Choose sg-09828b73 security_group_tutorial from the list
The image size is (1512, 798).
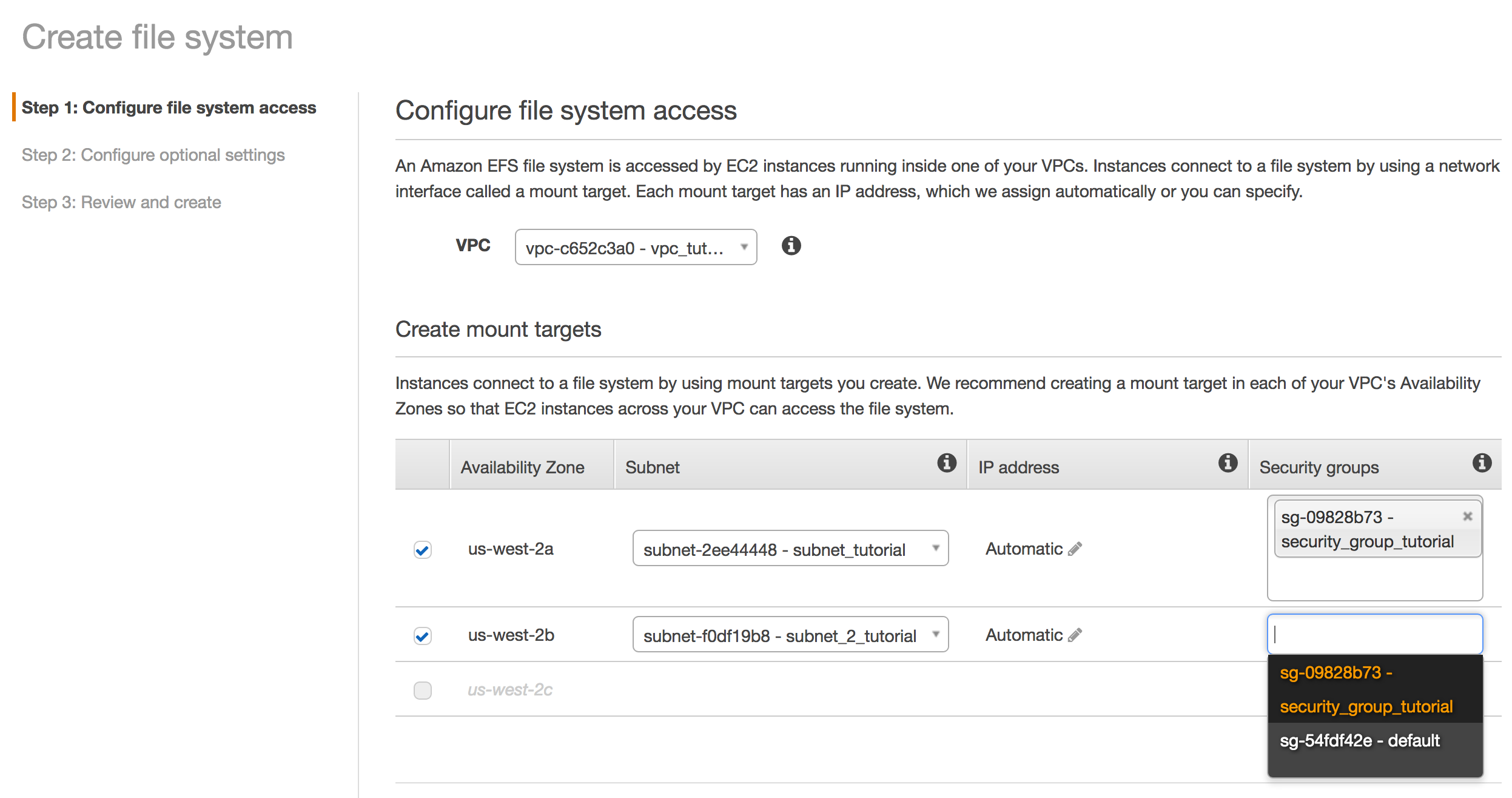coord(1366,689)
